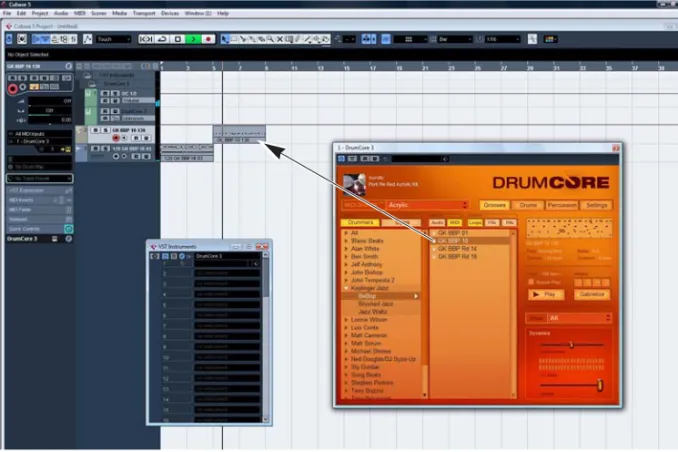The image size is (678, 452).
Task: Click the Show Inspector toolbar icon
Action: tap(36, 39)
